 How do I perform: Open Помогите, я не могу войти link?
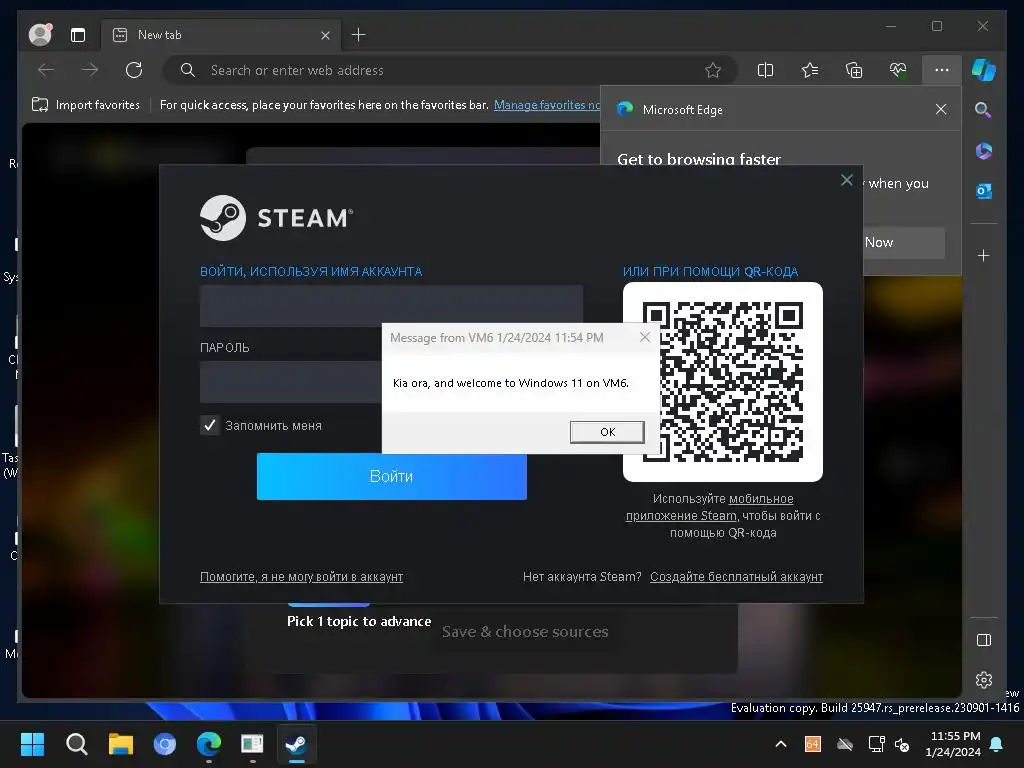pos(301,577)
